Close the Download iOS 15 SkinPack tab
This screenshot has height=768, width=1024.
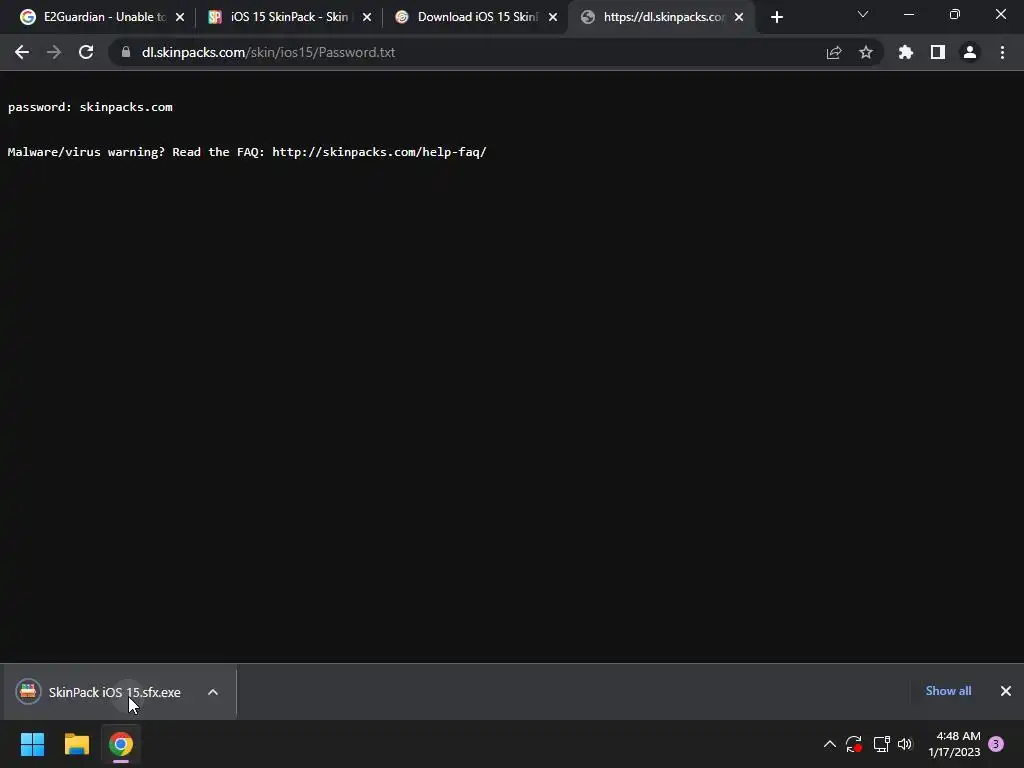tap(553, 18)
